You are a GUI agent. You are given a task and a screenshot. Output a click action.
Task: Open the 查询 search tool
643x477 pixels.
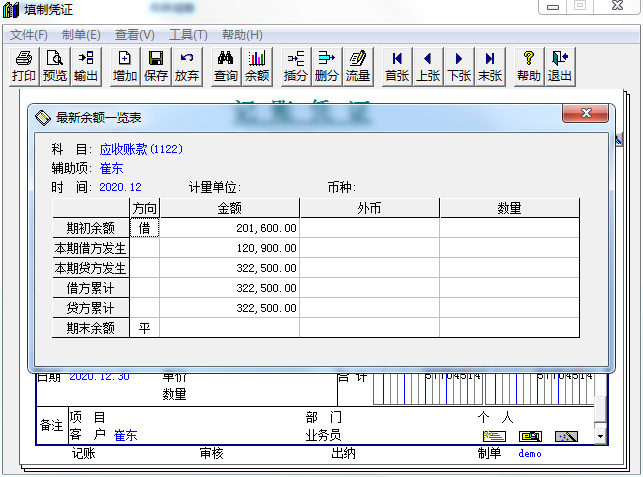[x=226, y=66]
